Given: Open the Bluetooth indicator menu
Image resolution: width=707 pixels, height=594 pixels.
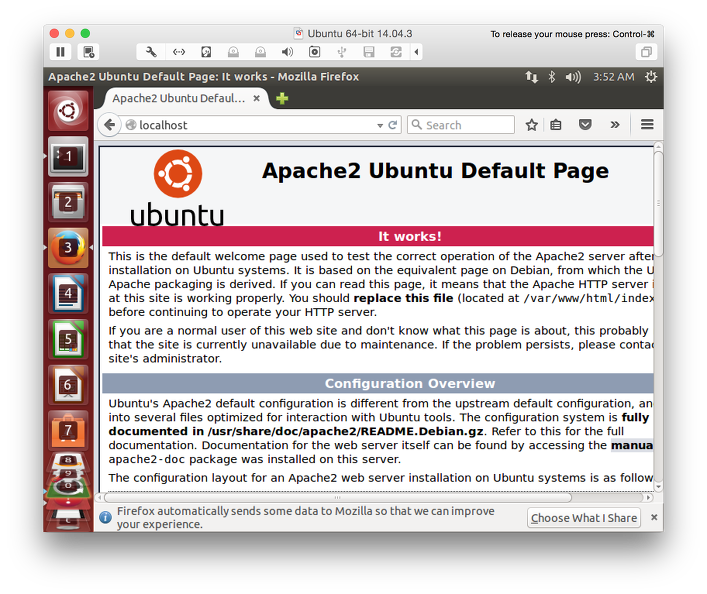Looking at the screenshot, I should (x=551, y=77).
